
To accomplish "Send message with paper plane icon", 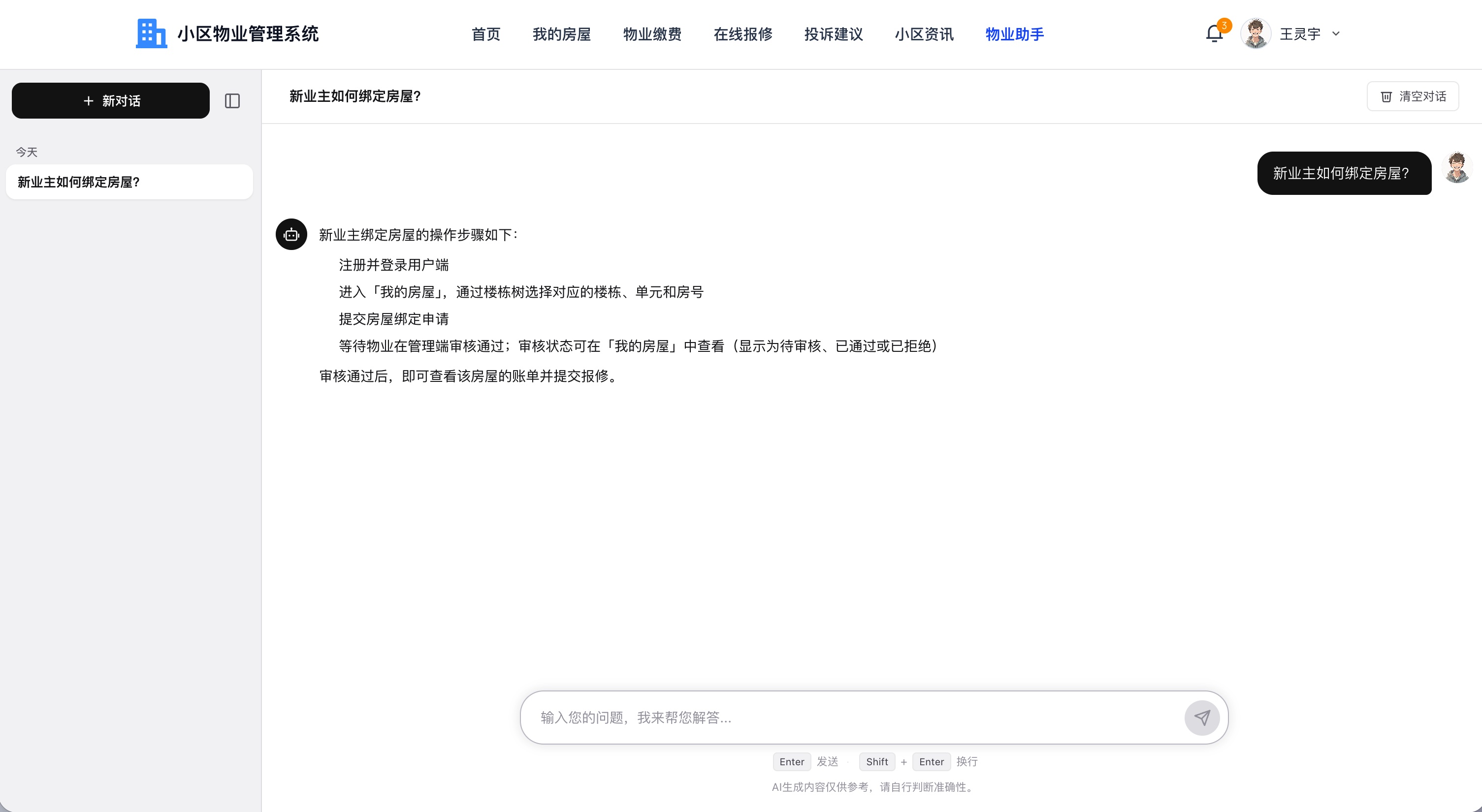I will 1202,717.
